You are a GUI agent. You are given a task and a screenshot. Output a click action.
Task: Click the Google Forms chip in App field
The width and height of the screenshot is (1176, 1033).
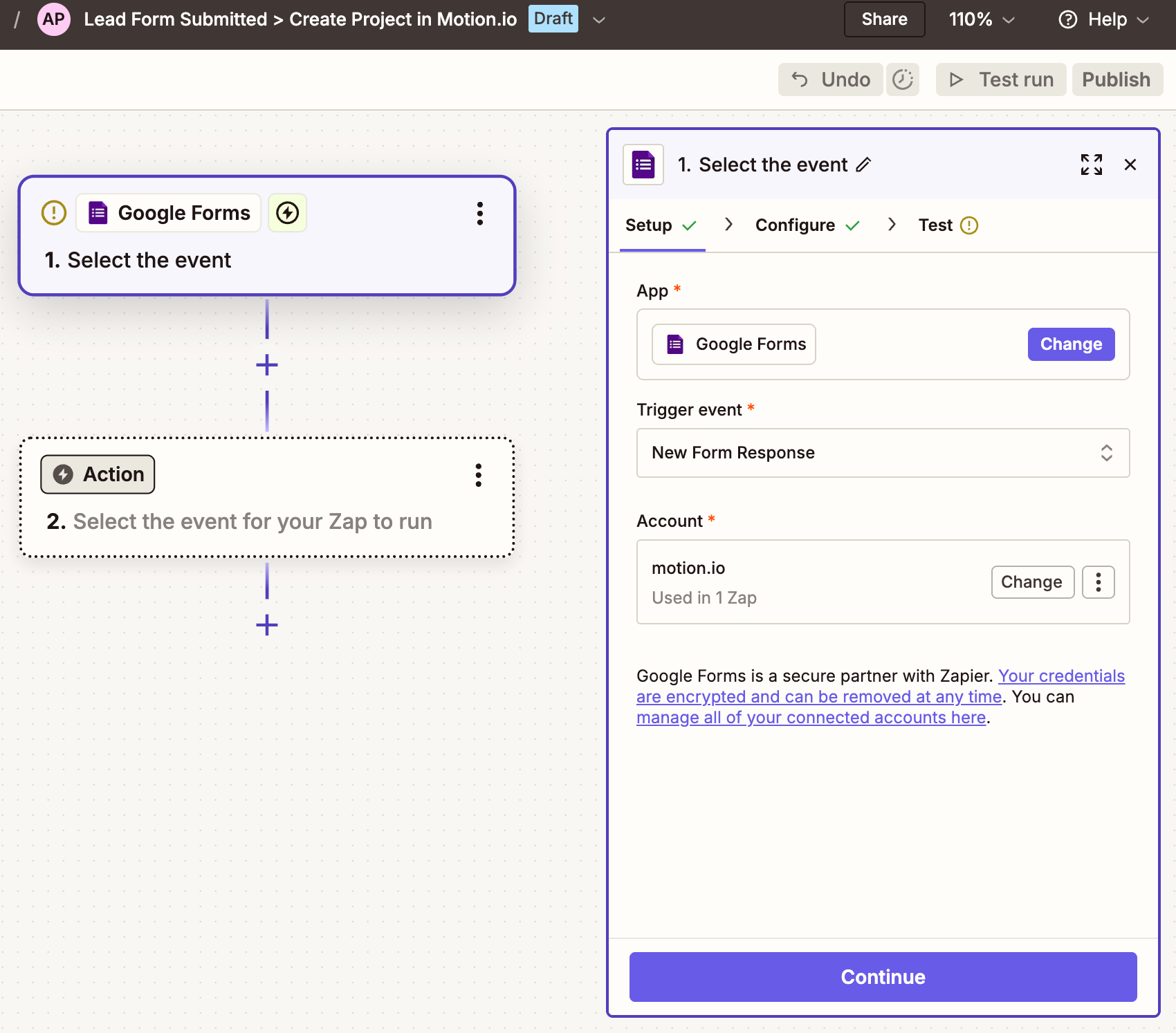pyautogui.click(x=734, y=344)
